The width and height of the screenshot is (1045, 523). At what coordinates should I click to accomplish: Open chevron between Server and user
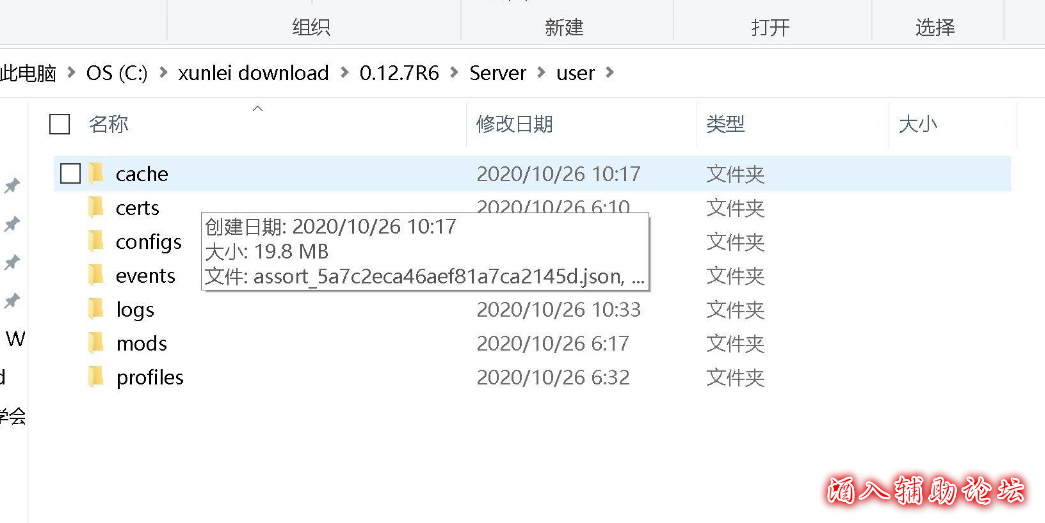point(542,73)
